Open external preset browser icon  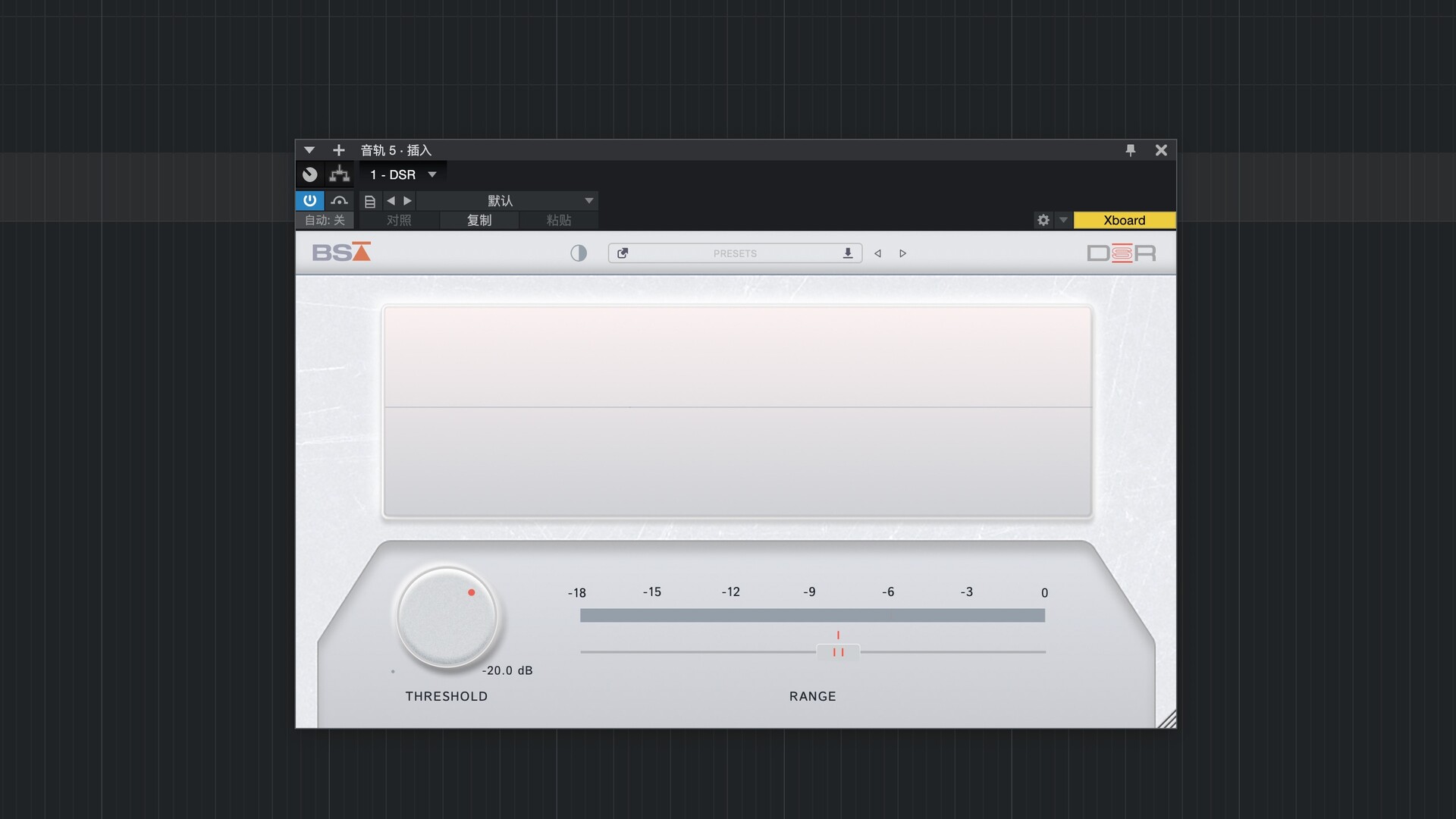pyautogui.click(x=623, y=253)
